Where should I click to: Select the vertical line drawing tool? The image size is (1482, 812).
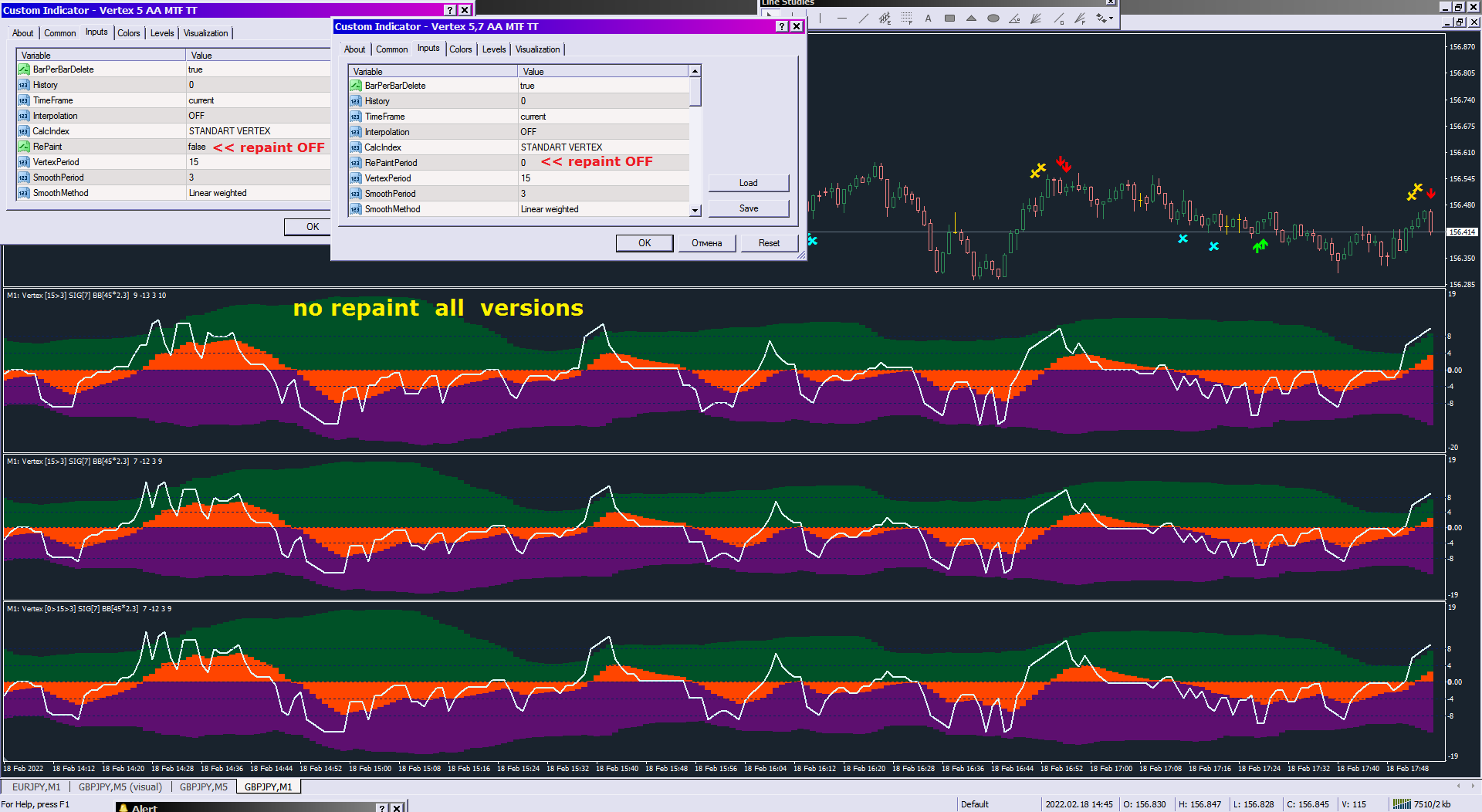820,19
